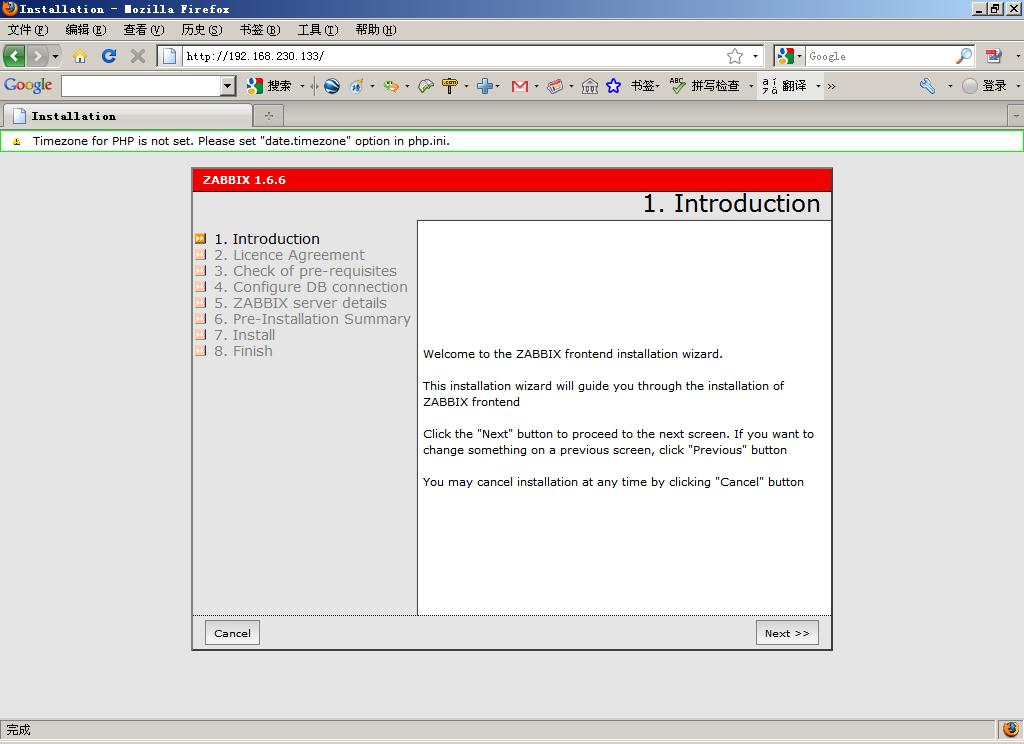Image resolution: width=1024 pixels, height=744 pixels.
Task: Click the page icon in the address bar
Action: (x=169, y=56)
